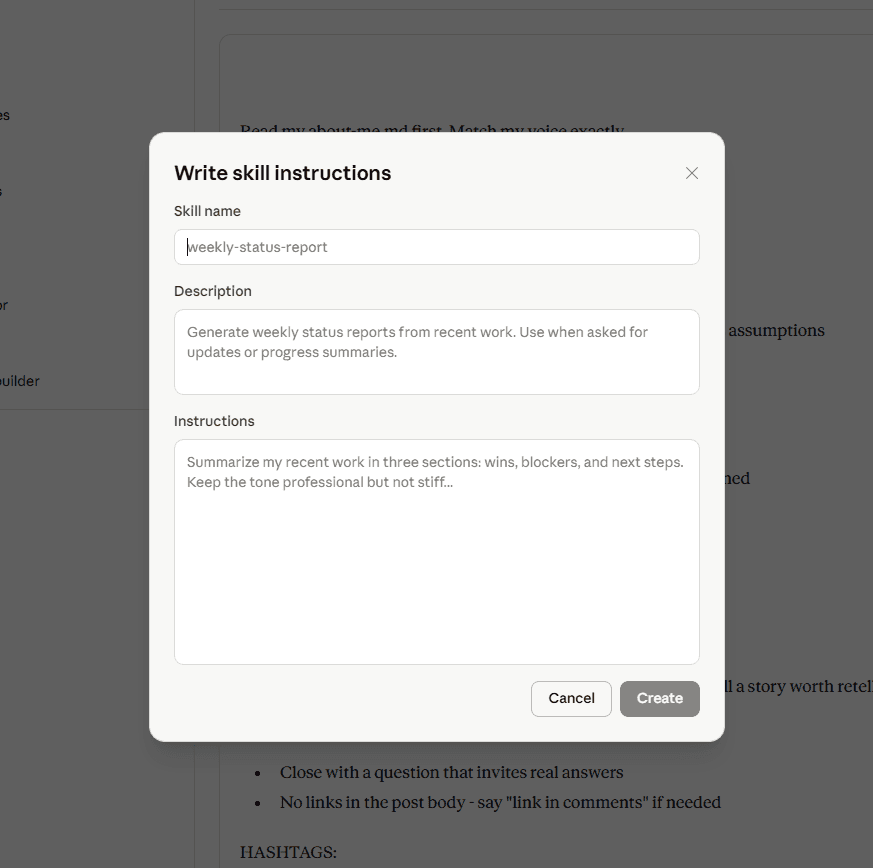Viewport: 873px width, 868px height.
Task: Click the 'Write skill instructions' heading
Action: [283, 173]
